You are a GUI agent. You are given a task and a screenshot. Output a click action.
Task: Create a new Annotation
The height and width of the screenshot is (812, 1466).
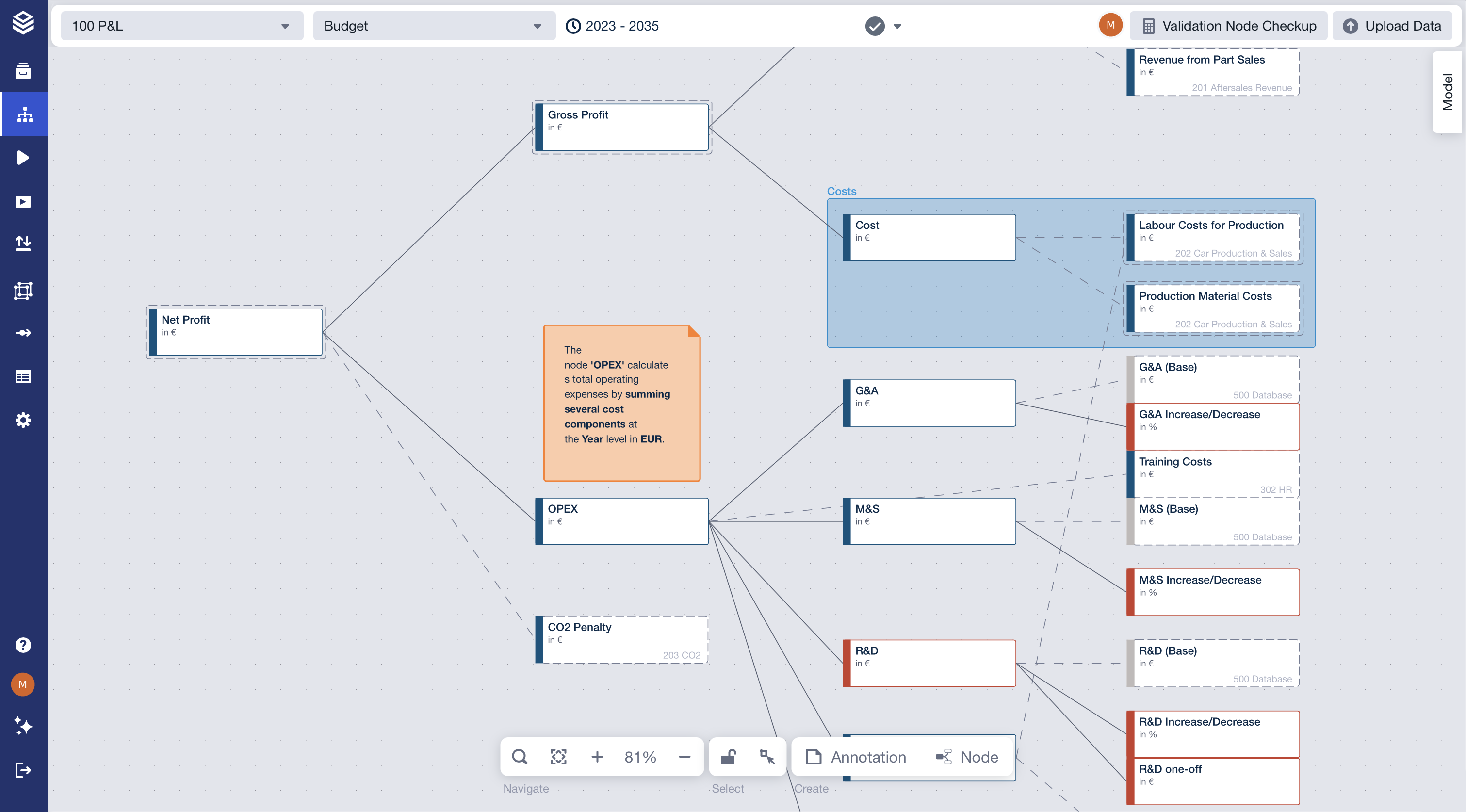tap(857, 757)
